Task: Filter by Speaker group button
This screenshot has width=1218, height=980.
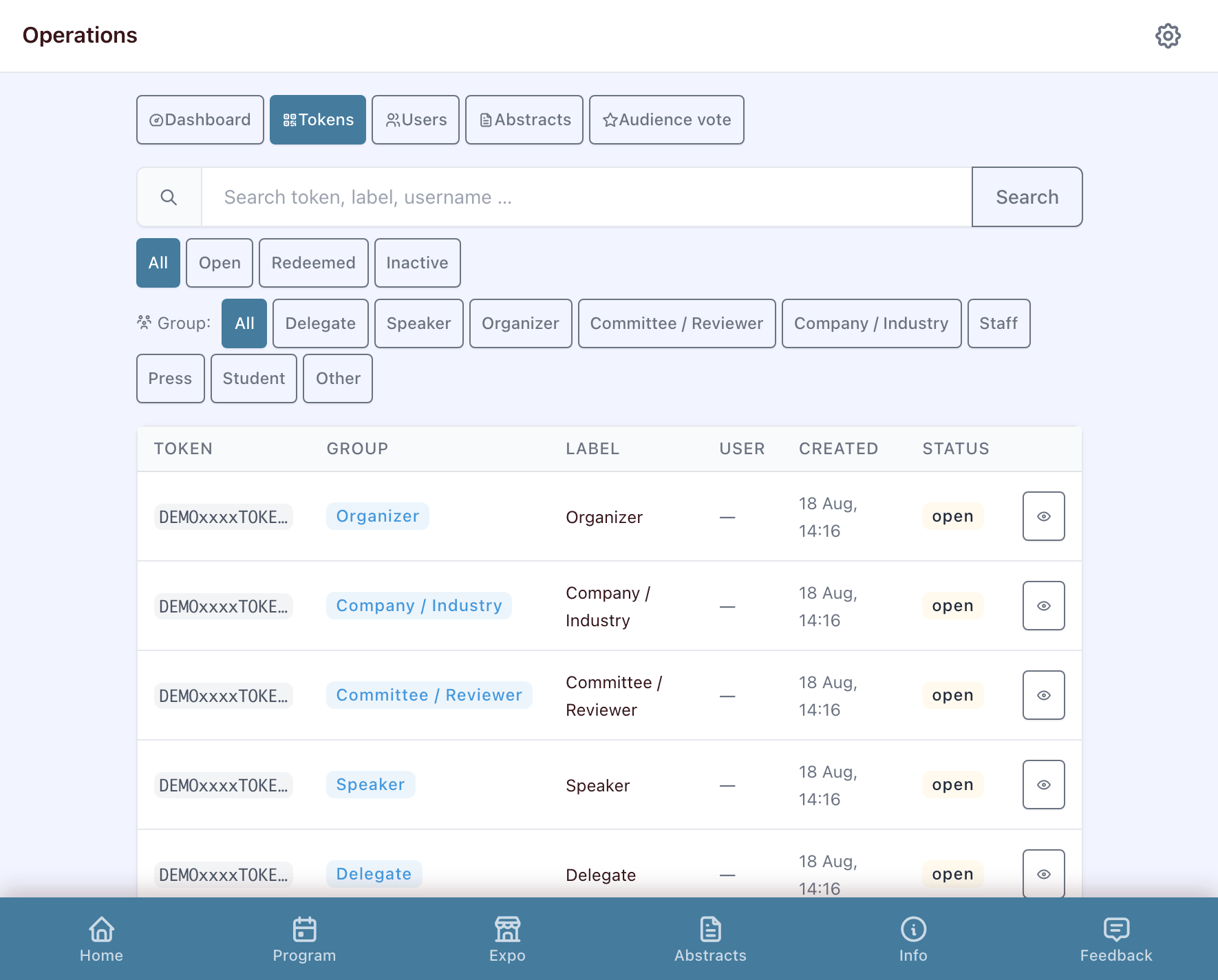Action: tap(419, 323)
